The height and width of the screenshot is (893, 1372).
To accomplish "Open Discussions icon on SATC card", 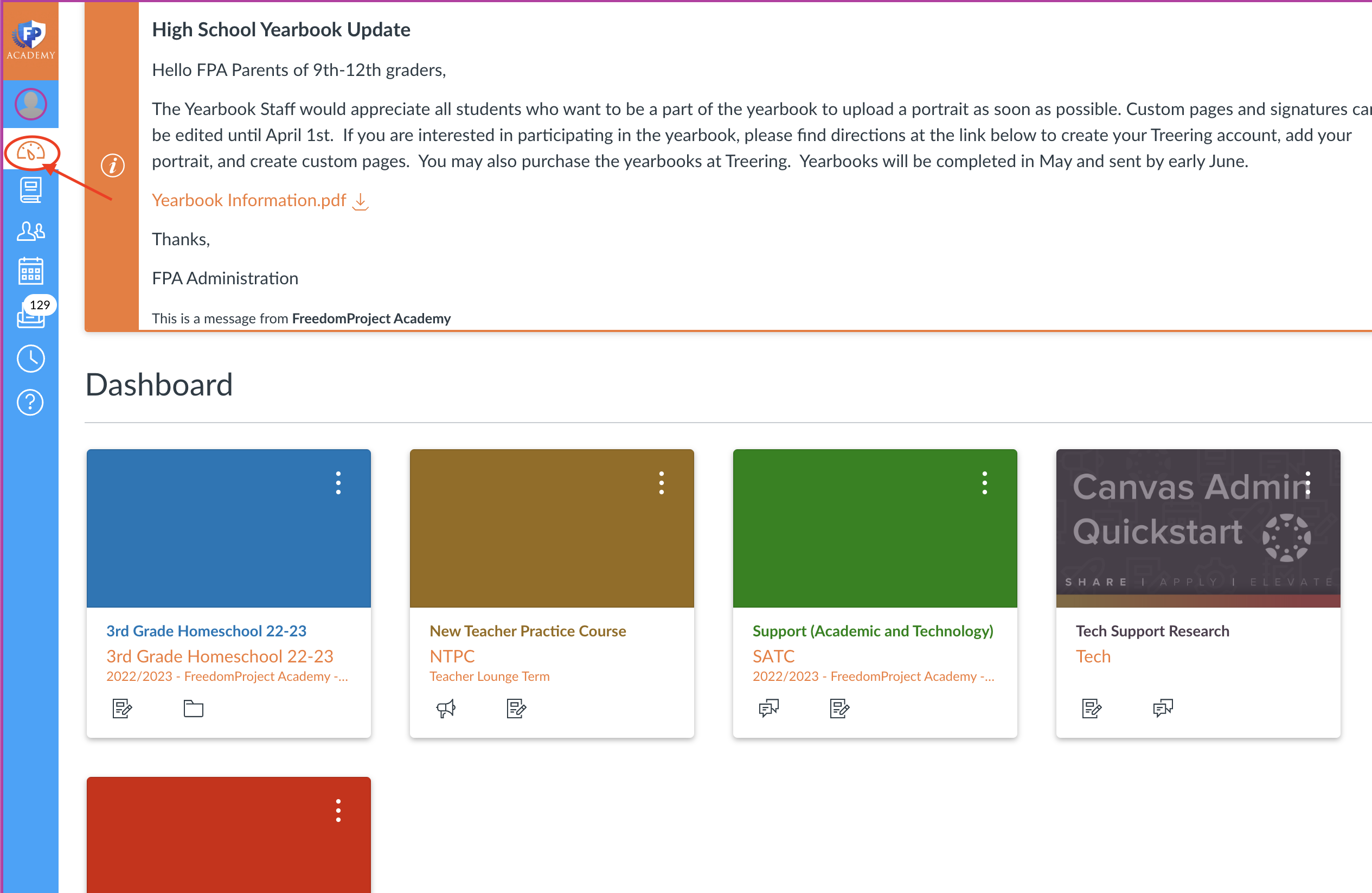I will [x=768, y=708].
